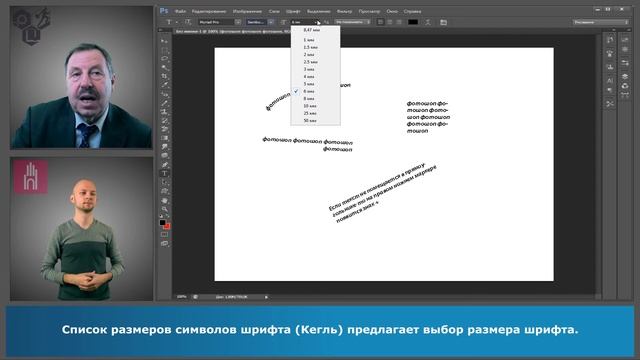Select the Rectangular Marquee tool

click(164, 50)
